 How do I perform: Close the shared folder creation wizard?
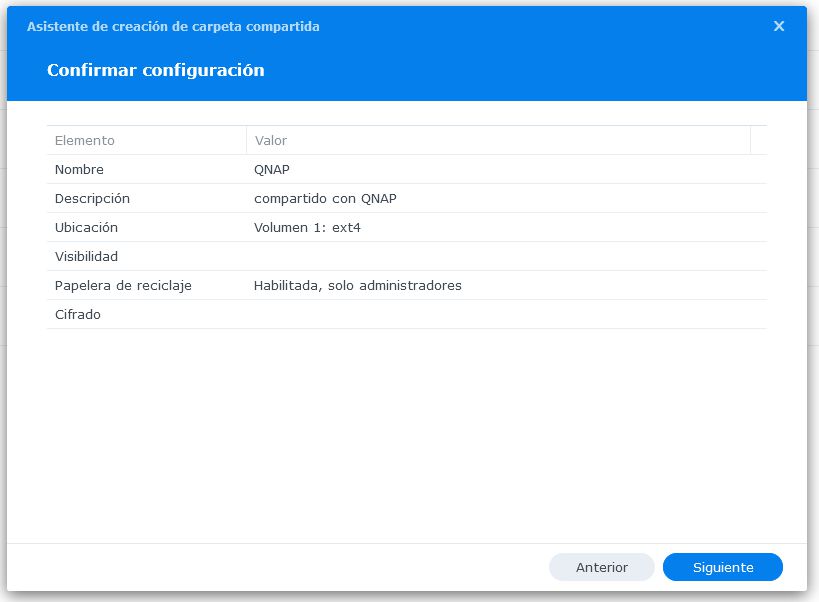779,27
